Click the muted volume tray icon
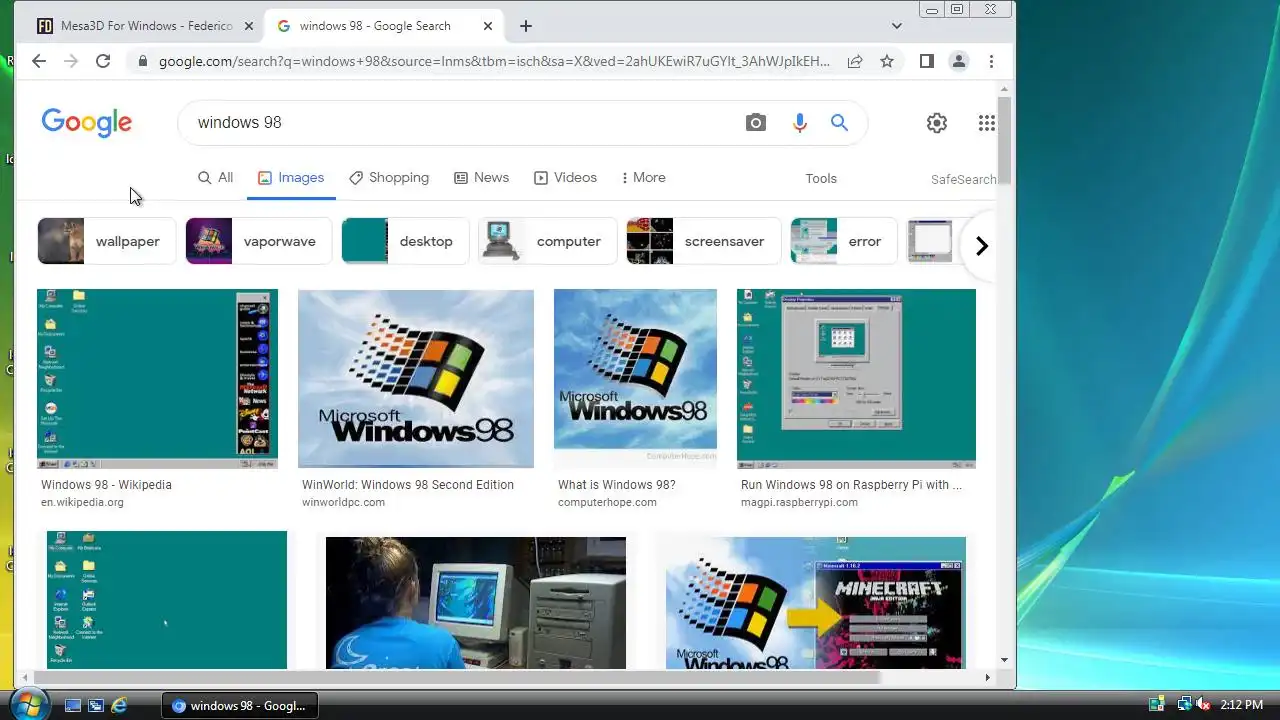1280x720 pixels. coord(1202,705)
